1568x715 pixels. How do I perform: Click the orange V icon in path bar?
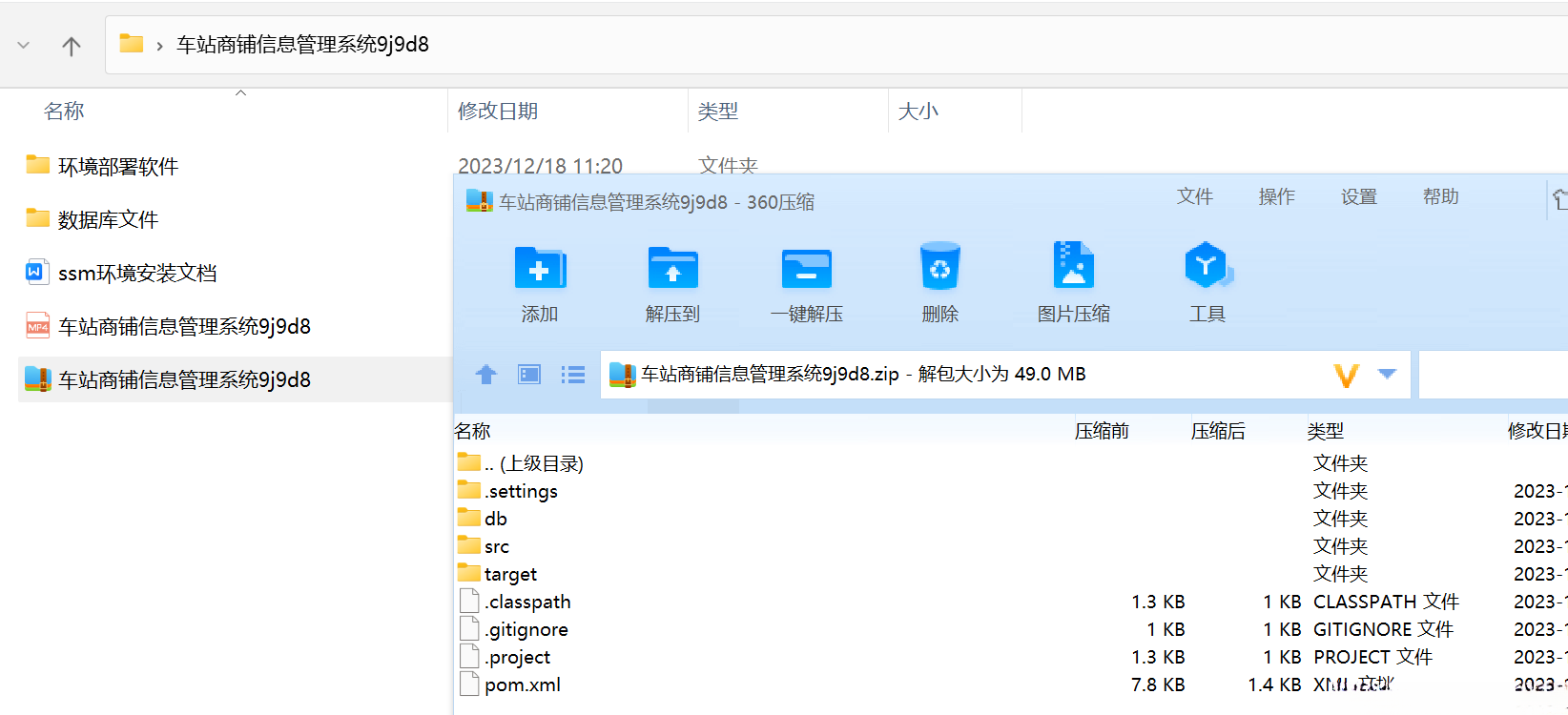tap(1346, 375)
